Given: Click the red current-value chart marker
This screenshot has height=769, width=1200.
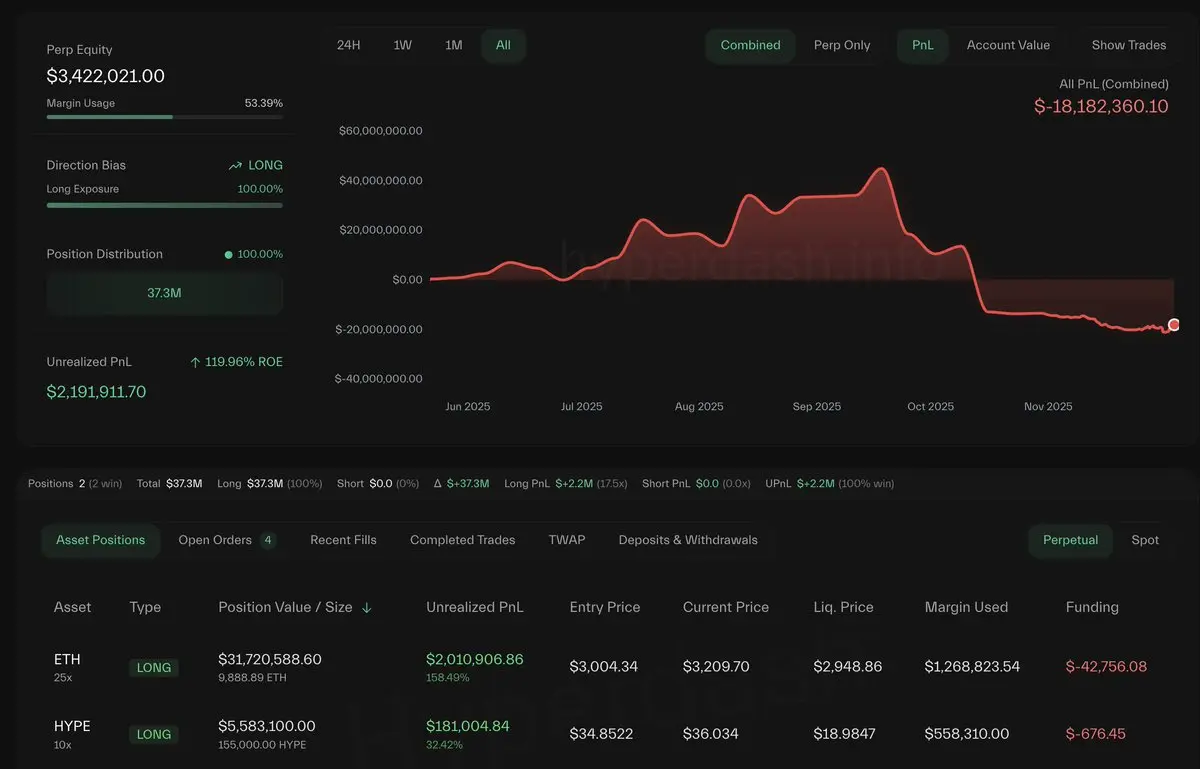Looking at the screenshot, I should [x=1174, y=325].
